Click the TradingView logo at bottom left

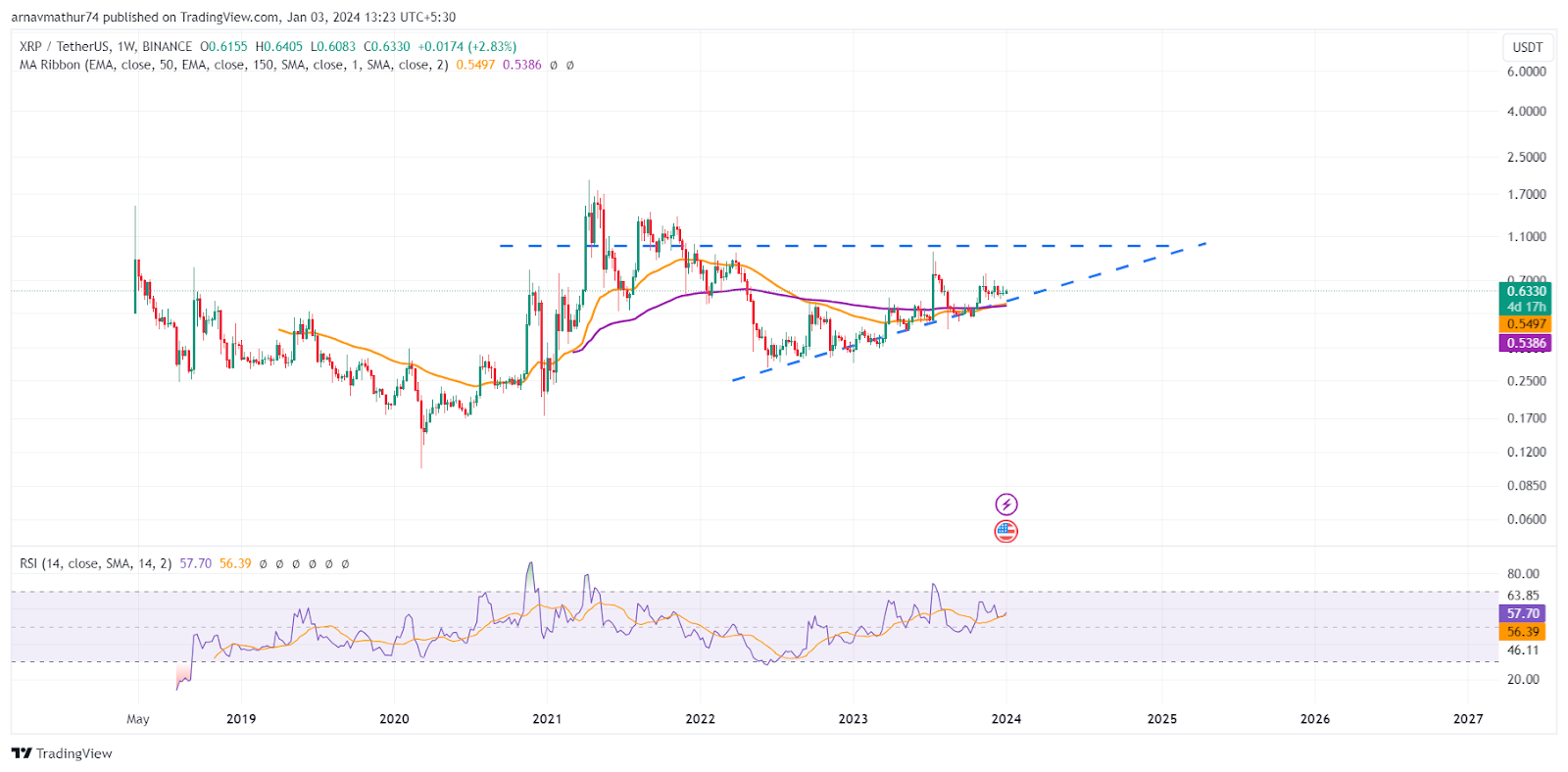[x=62, y=753]
